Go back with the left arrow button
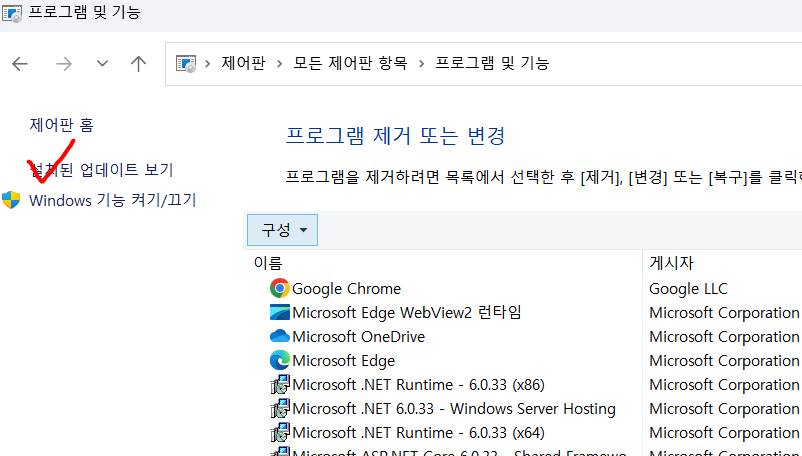Screen dimensions: 802x456 tap(20, 64)
